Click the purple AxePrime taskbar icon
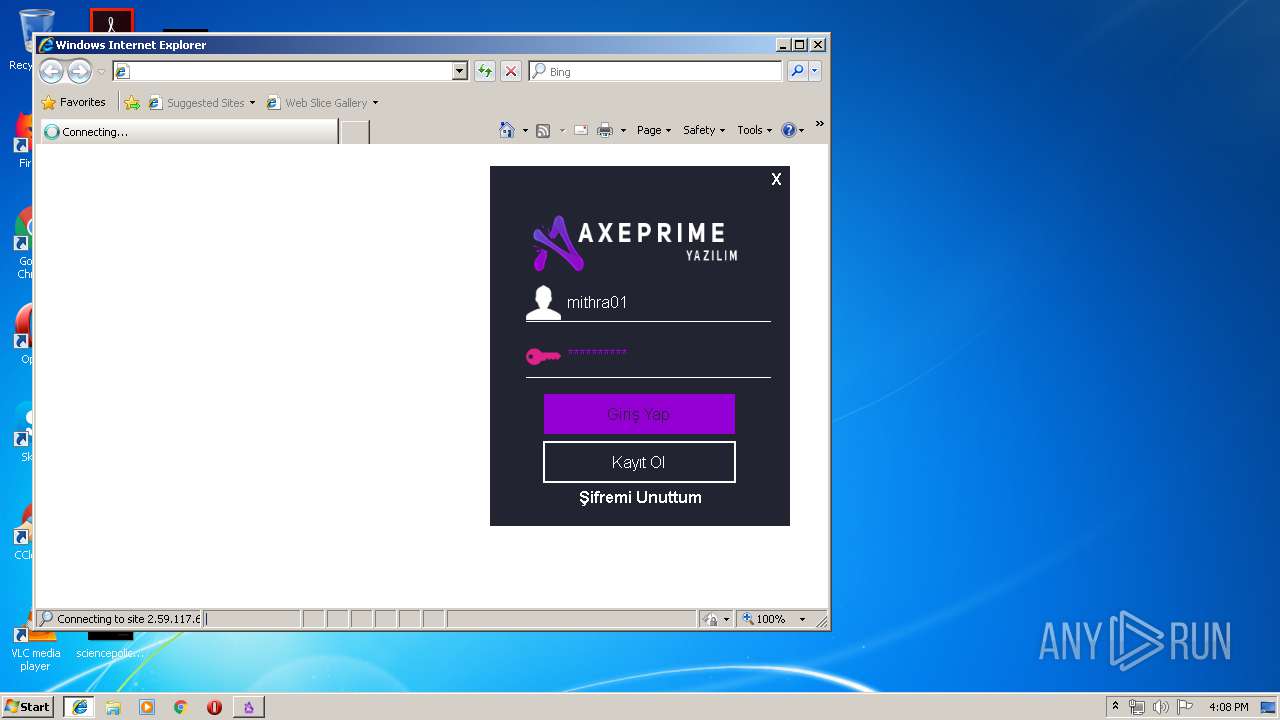 click(x=249, y=707)
